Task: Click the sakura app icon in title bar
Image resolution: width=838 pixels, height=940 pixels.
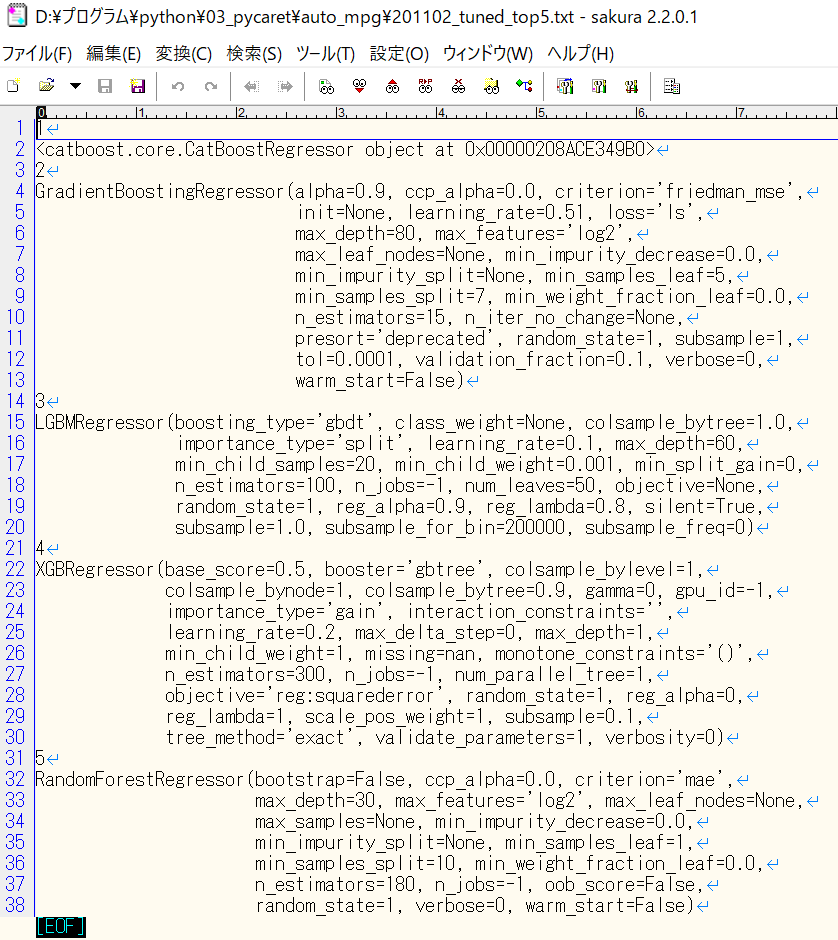Action: [16, 16]
